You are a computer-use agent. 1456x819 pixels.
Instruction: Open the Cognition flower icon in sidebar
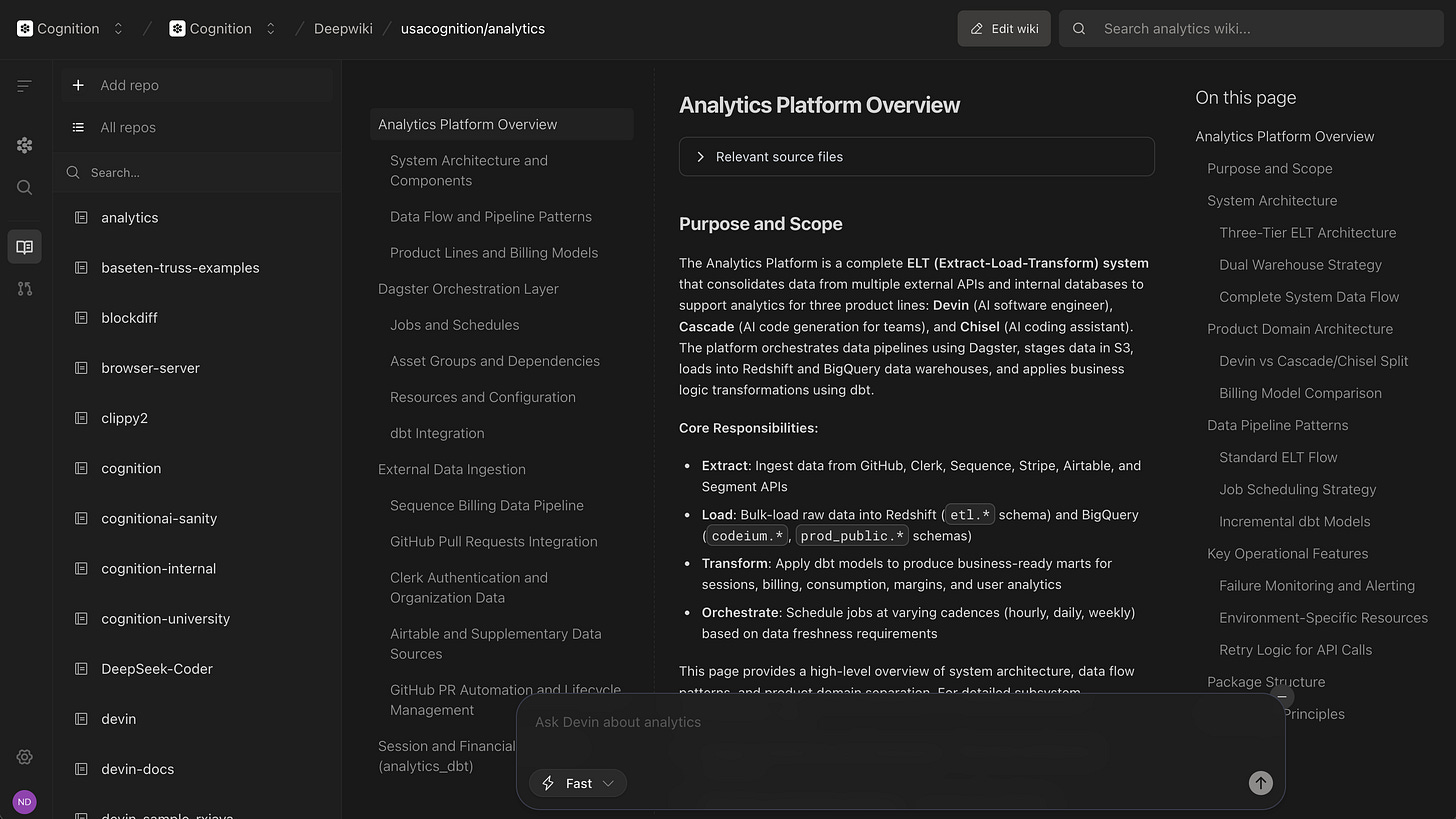25,145
